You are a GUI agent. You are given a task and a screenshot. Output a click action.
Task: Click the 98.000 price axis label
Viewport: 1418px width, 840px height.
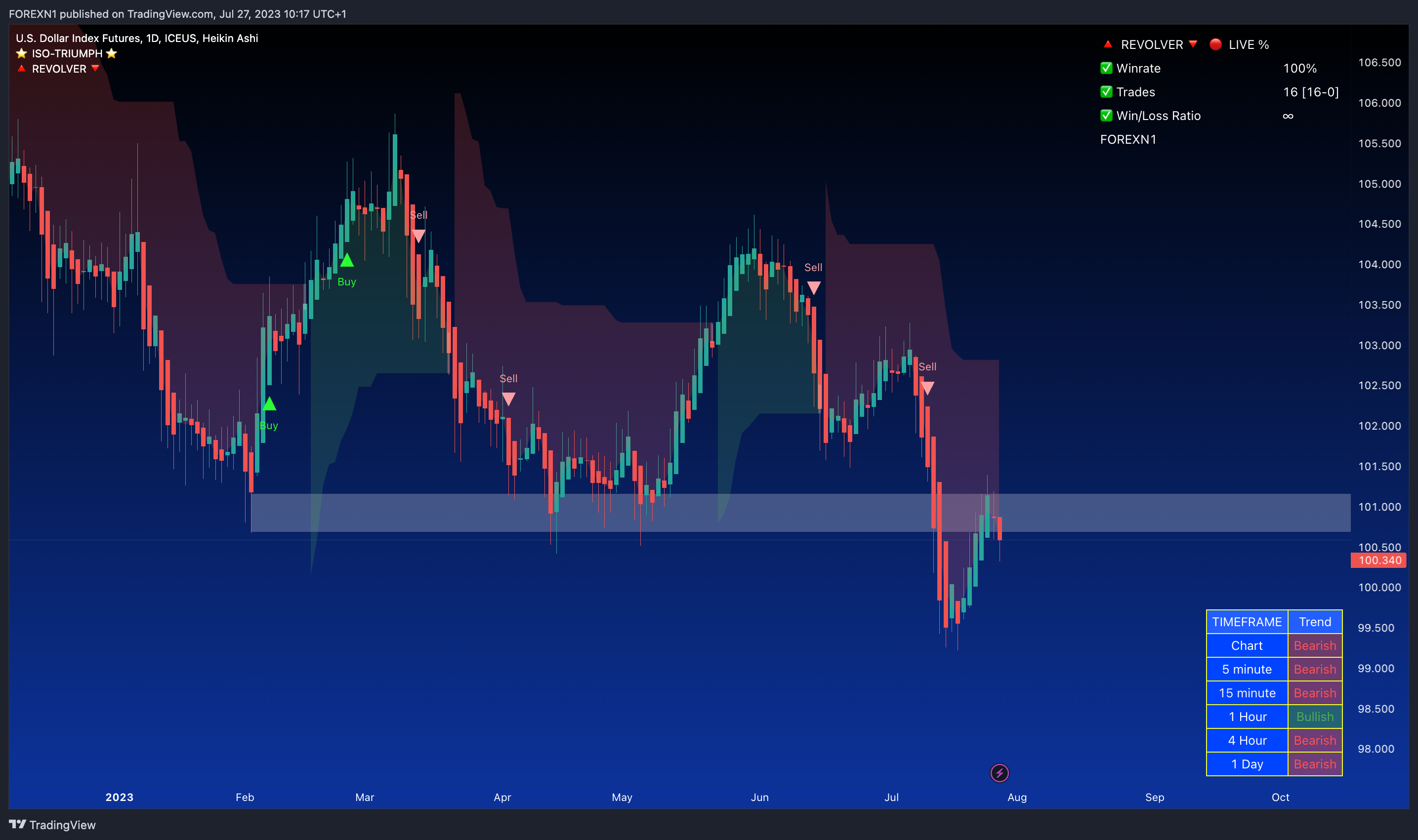tap(1376, 749)
